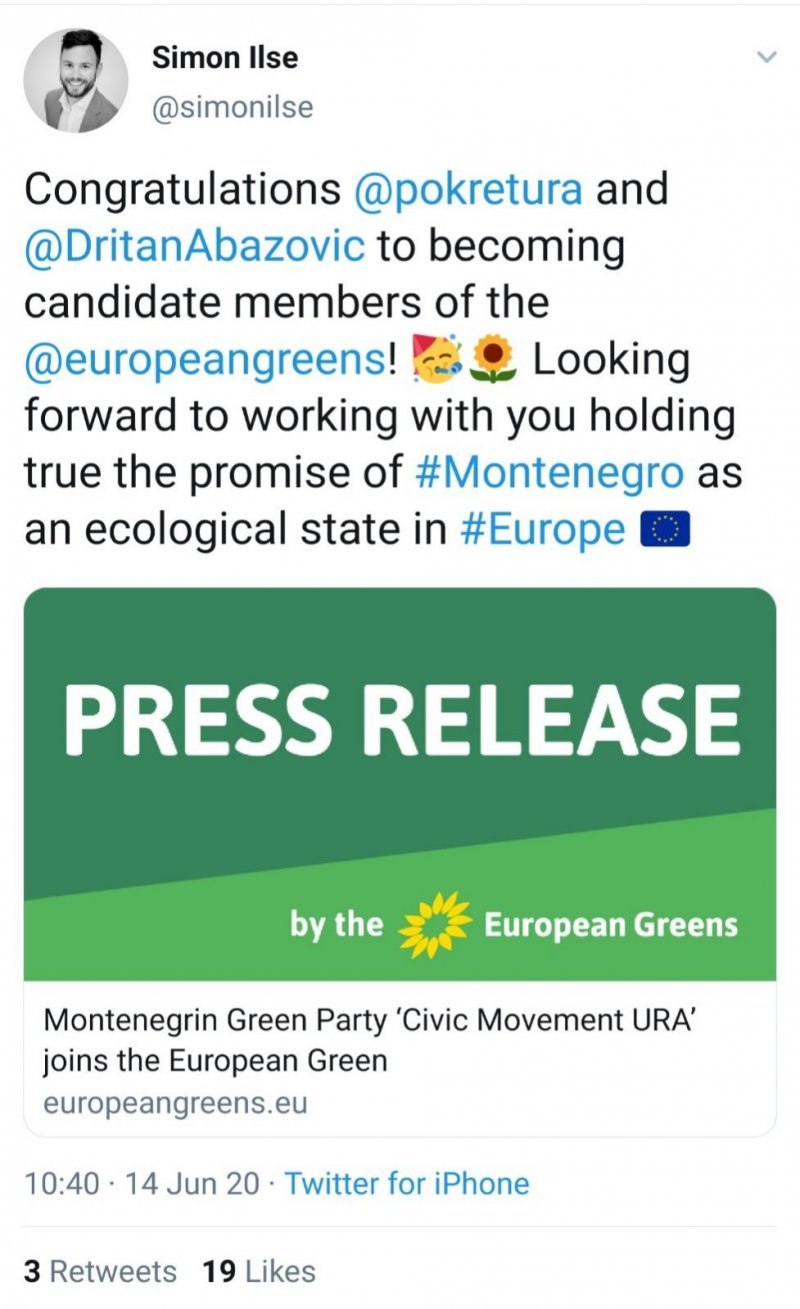Open Simon Ilse's profile picture
This screenshot has height=1309, width=800.
click(76, 81)
